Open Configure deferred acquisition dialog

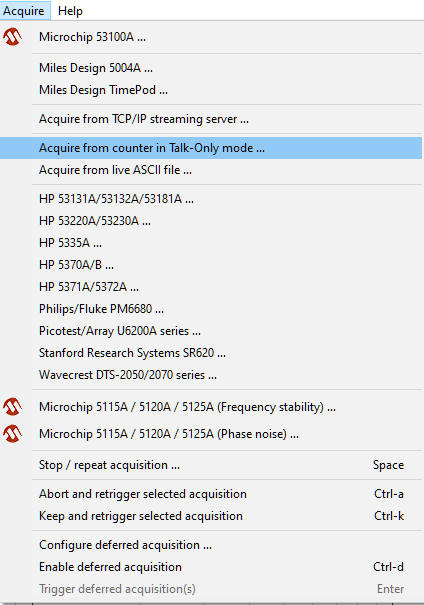coord(211,545)
